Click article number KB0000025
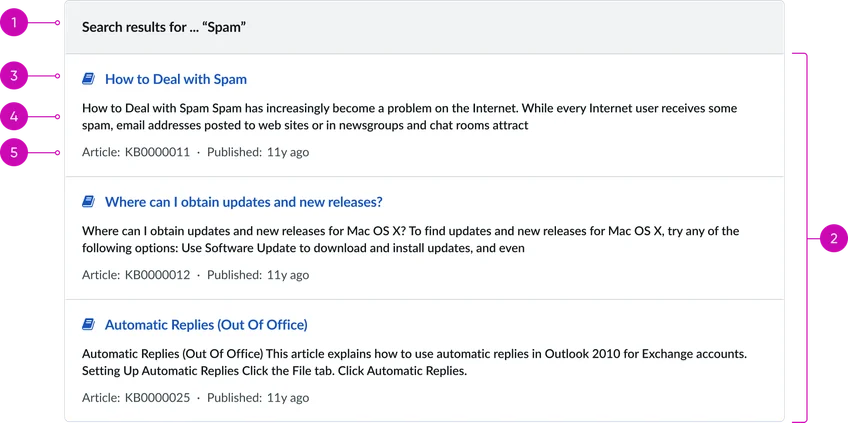 click(x=157, y=398)
